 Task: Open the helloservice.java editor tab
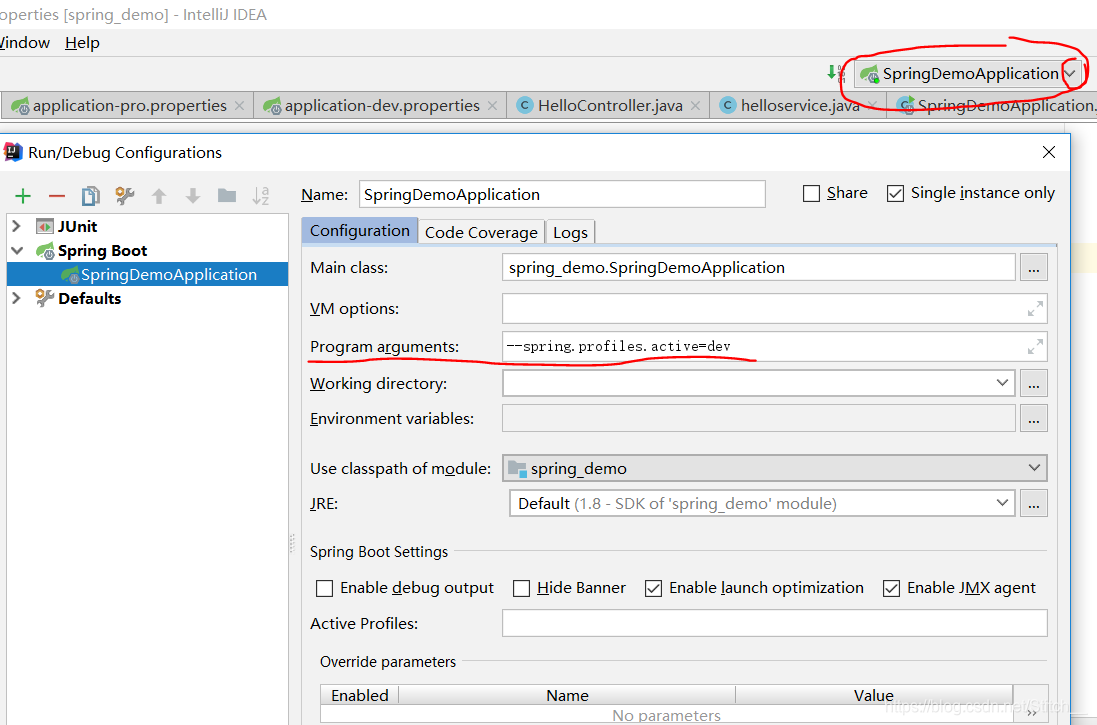pos(800,106)
